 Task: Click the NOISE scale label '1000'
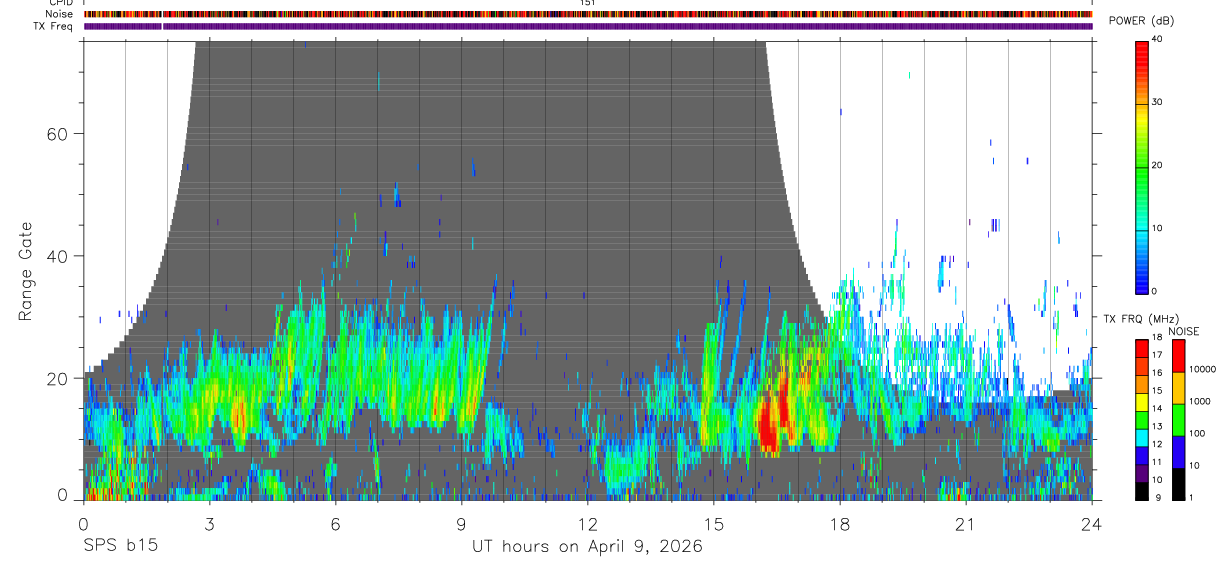(x=1199, y=402)
